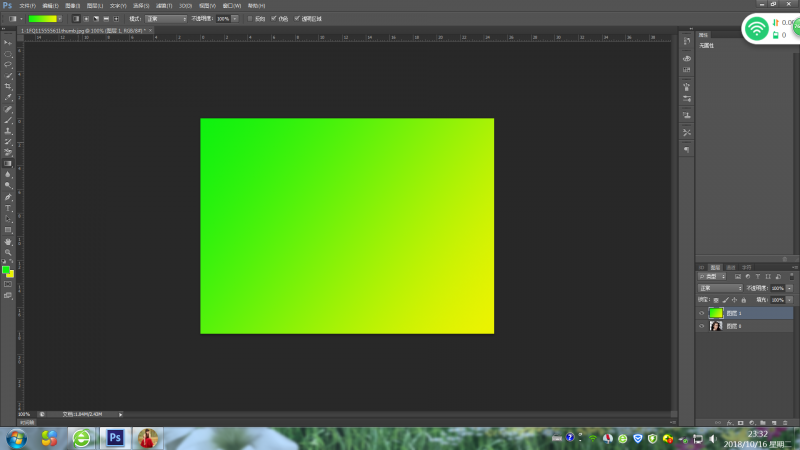Select the portrait layer 图层 0 thumbnail
This screenshot has width=800, height=450.
[716, 326]
